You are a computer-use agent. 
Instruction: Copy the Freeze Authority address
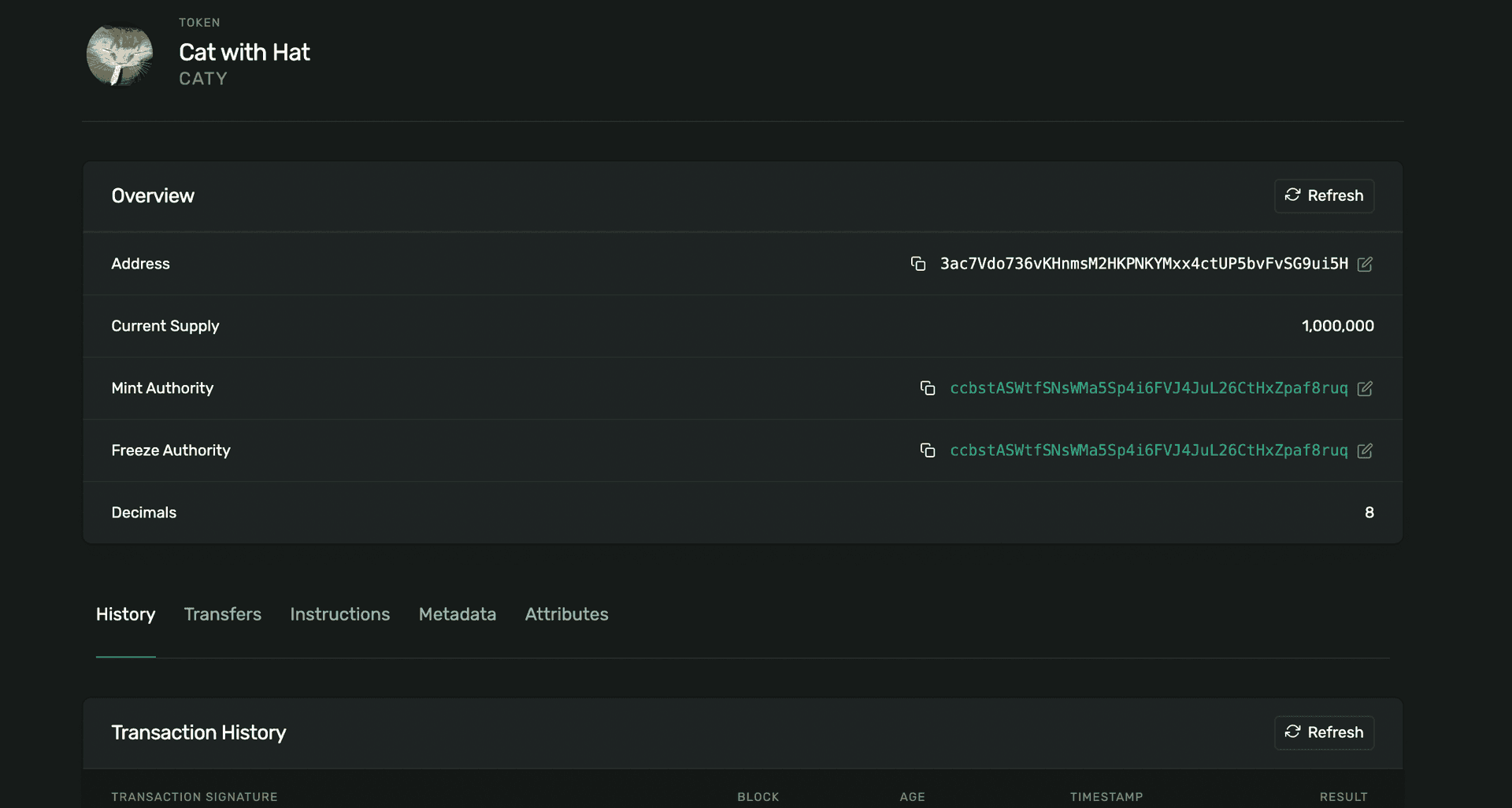point(928,450)
